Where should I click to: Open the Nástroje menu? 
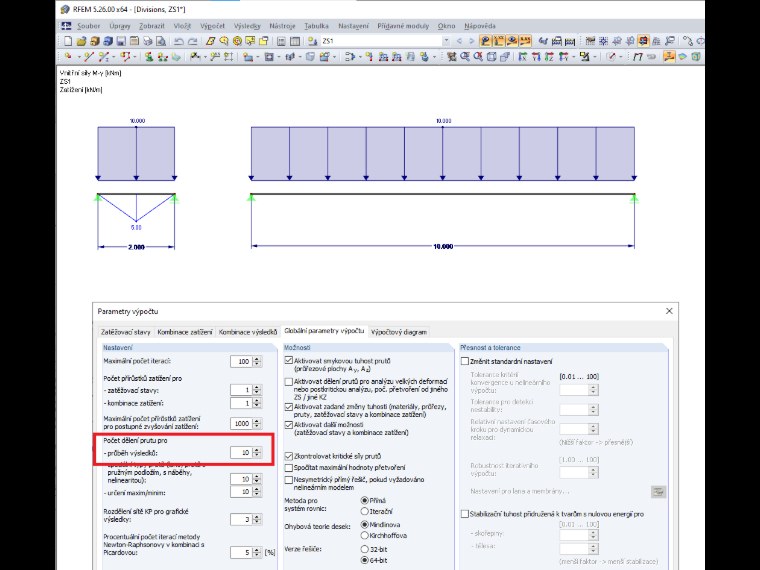(283, 26)
